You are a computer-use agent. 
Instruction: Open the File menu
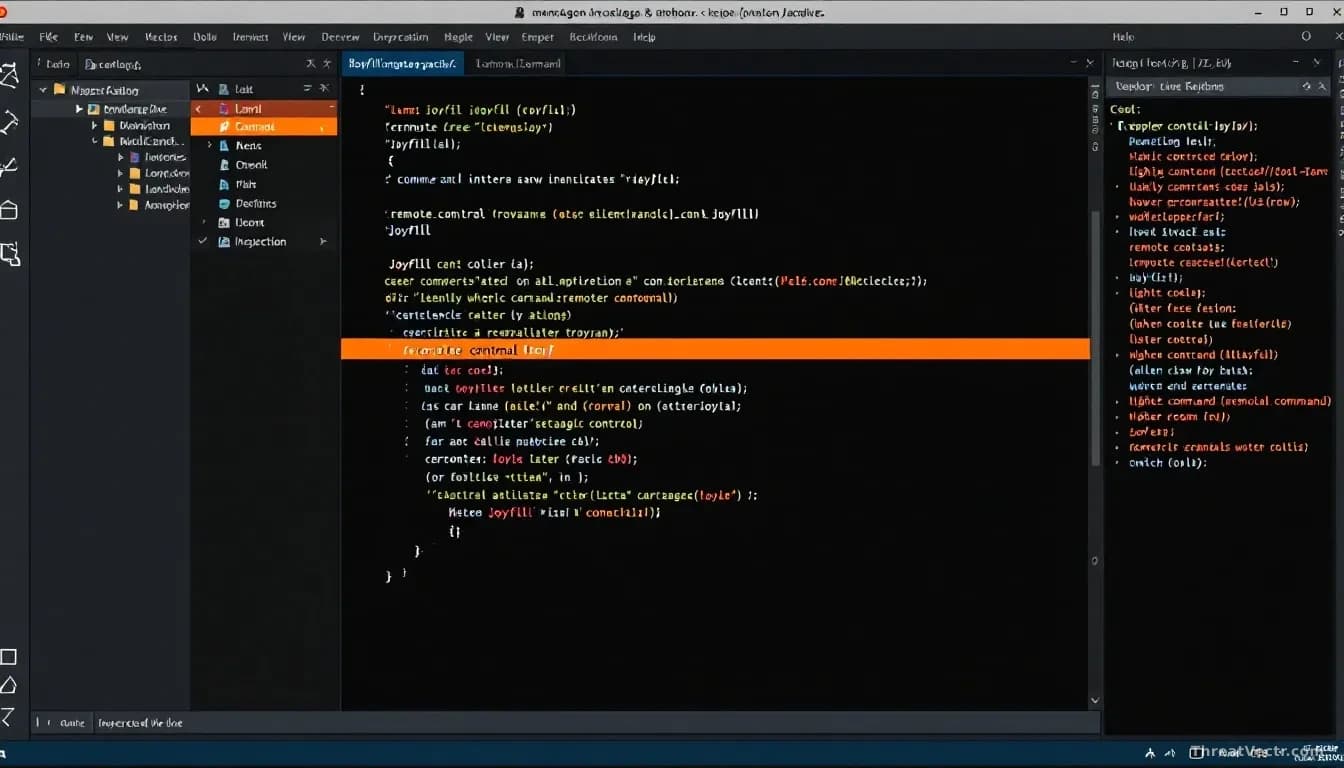pyautogui.click(x=48, y=37)
